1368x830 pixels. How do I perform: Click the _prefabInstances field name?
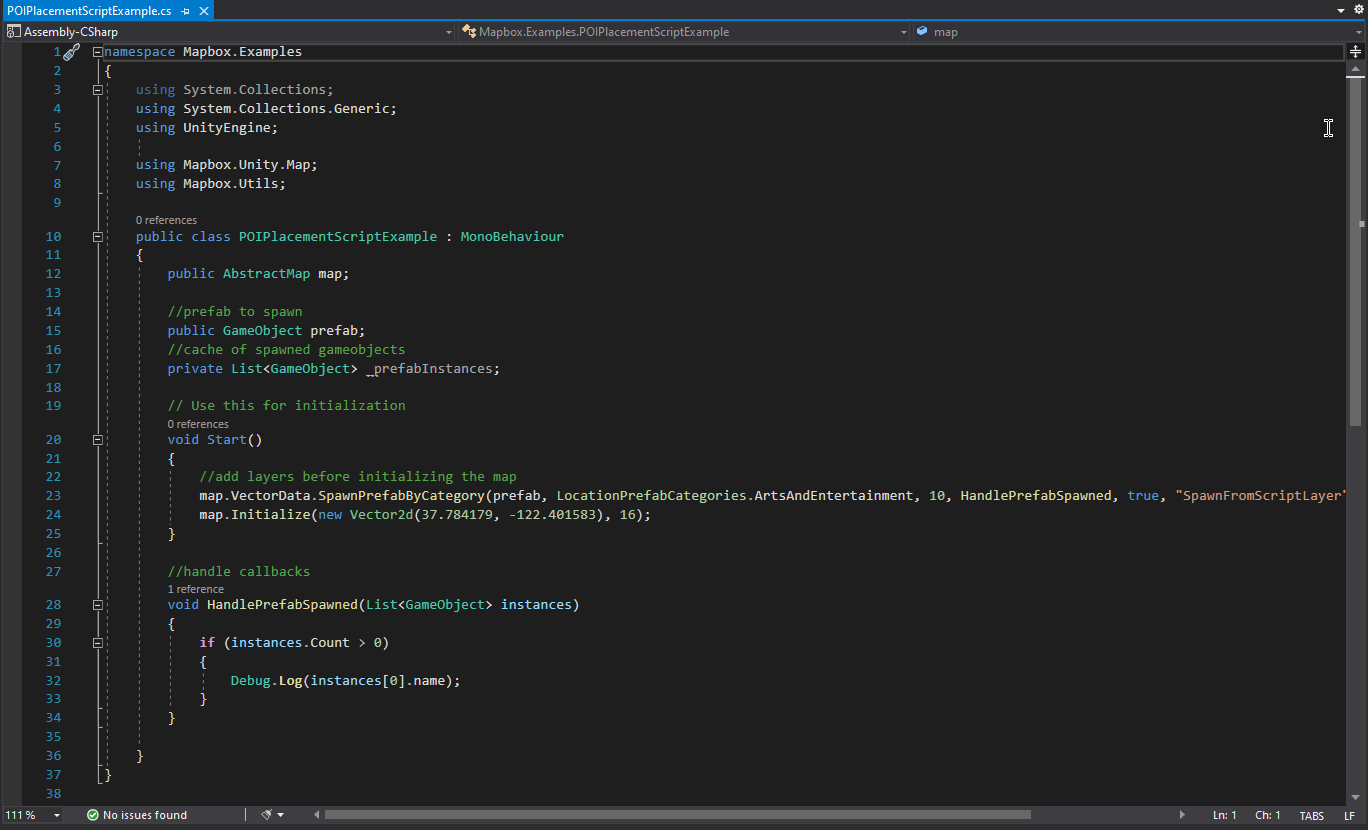click(432, 369)
